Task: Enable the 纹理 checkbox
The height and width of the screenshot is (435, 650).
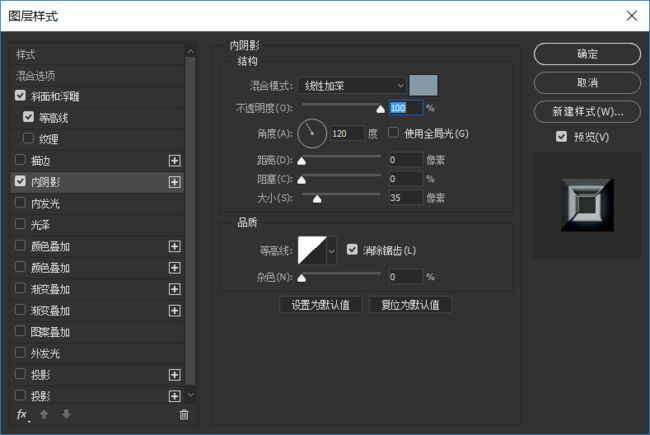Action: coord(28,138)
